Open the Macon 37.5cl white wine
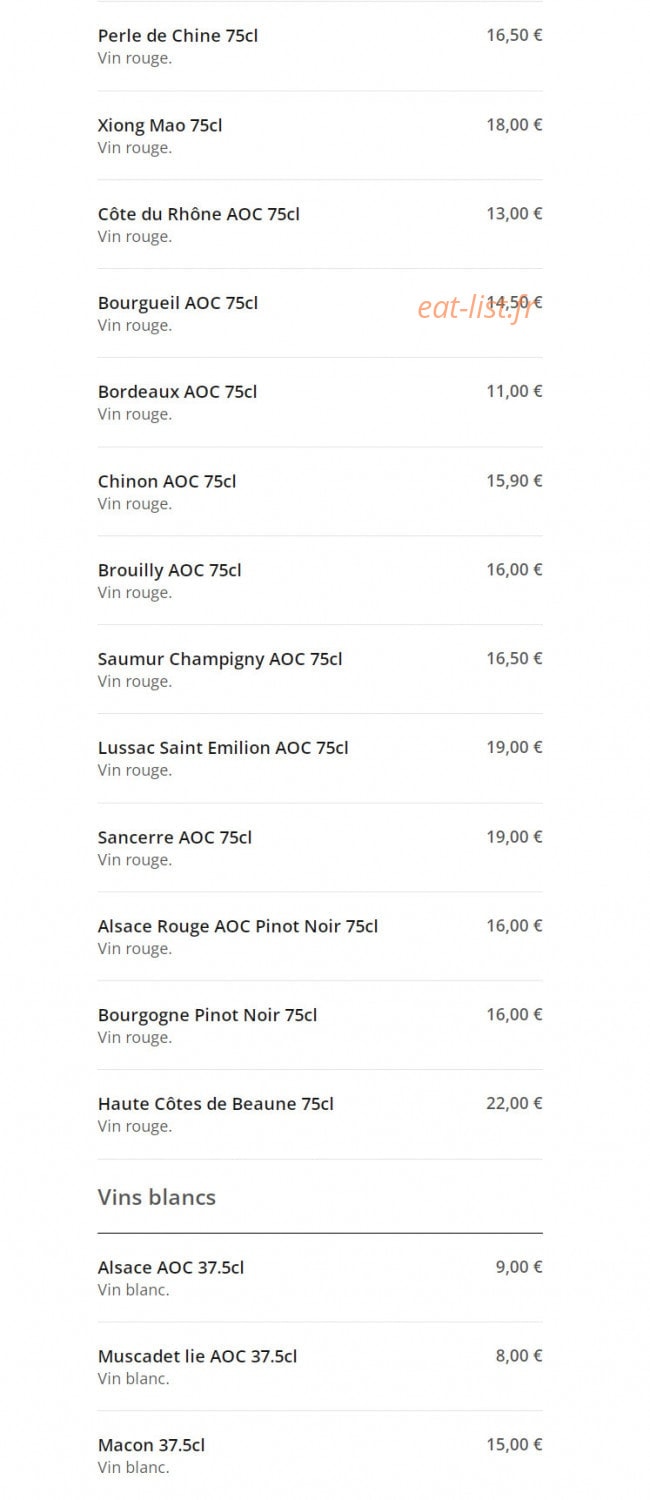The image size is (650, 1500). pos(320,1455)
